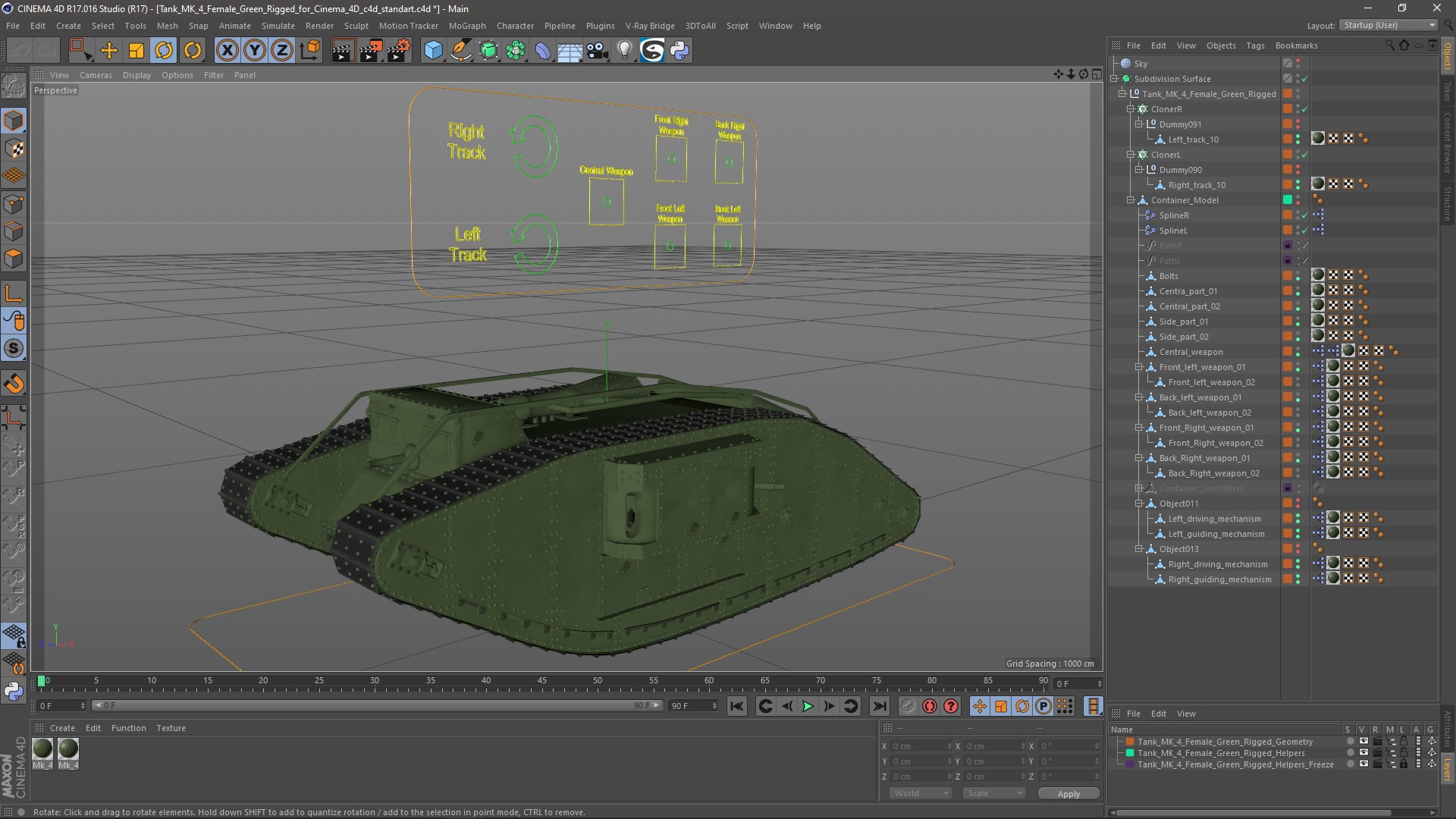Click the Cube primitive icon
The height and width of the screenshot is (819, 1456).
433,51
